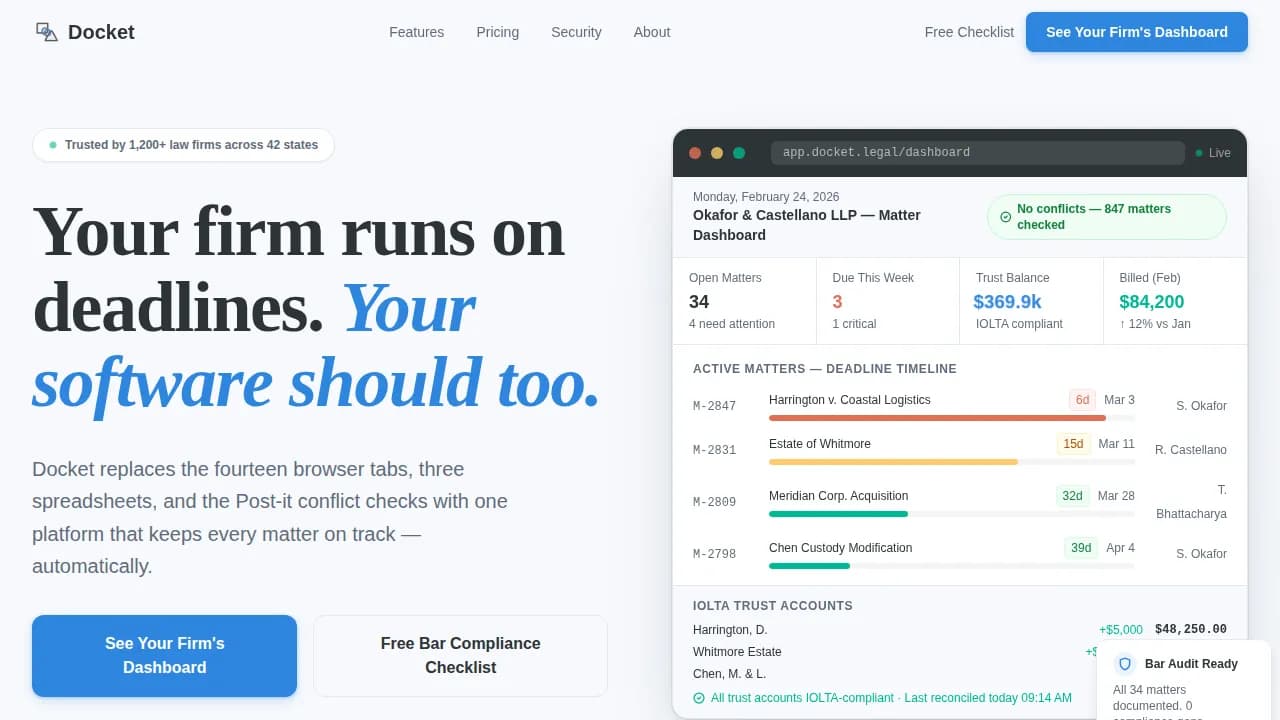Click the red 6d urgency badge
The width and height of the screenshot is (1280, 720).
1082,399
